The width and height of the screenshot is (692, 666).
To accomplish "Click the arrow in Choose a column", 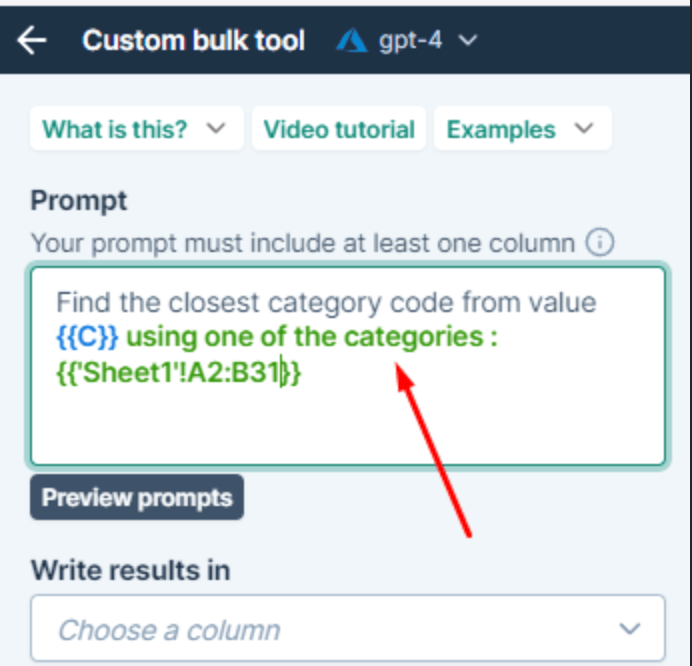I will (629, 629).
